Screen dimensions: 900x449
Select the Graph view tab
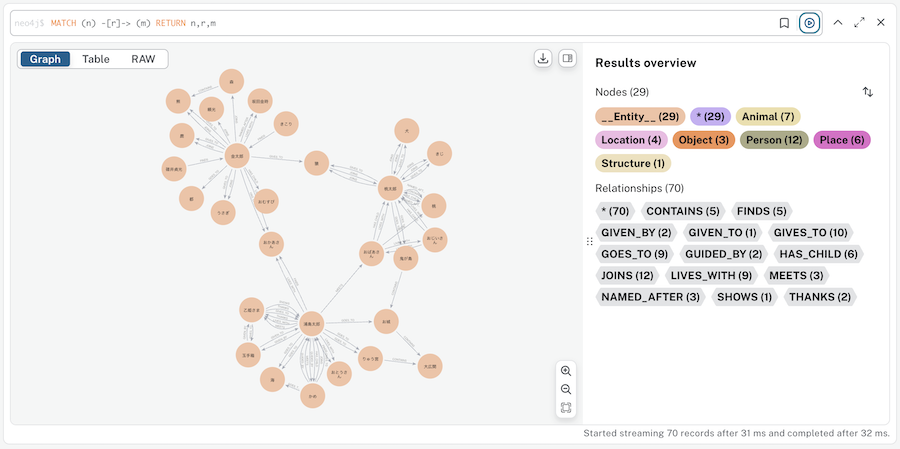45,59
